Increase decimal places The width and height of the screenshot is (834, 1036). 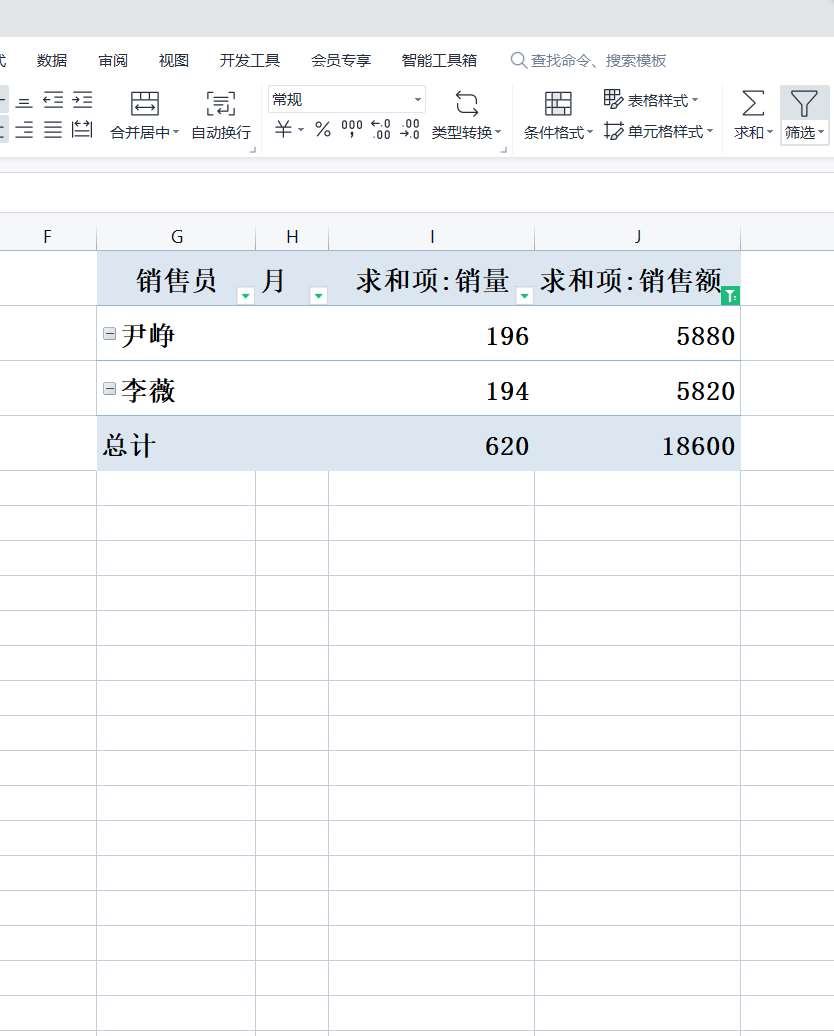pyautogui.click(x=381, y=129)
